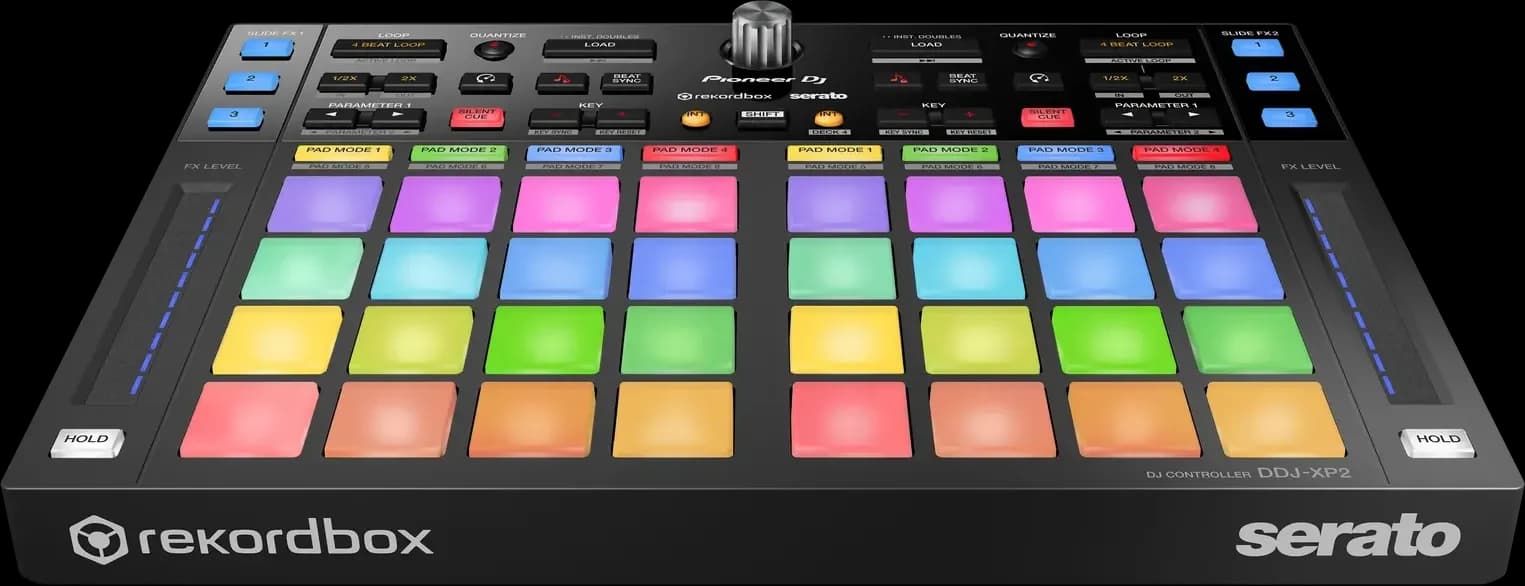1525x586 pixels.
Task: Click the large serato logo on front
Action: tap(1347, 536)
